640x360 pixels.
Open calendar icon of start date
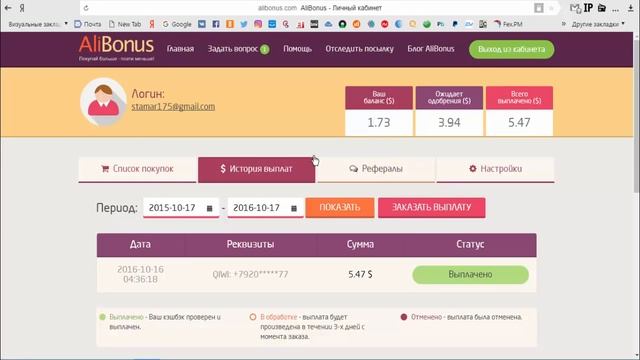point(209,208)
